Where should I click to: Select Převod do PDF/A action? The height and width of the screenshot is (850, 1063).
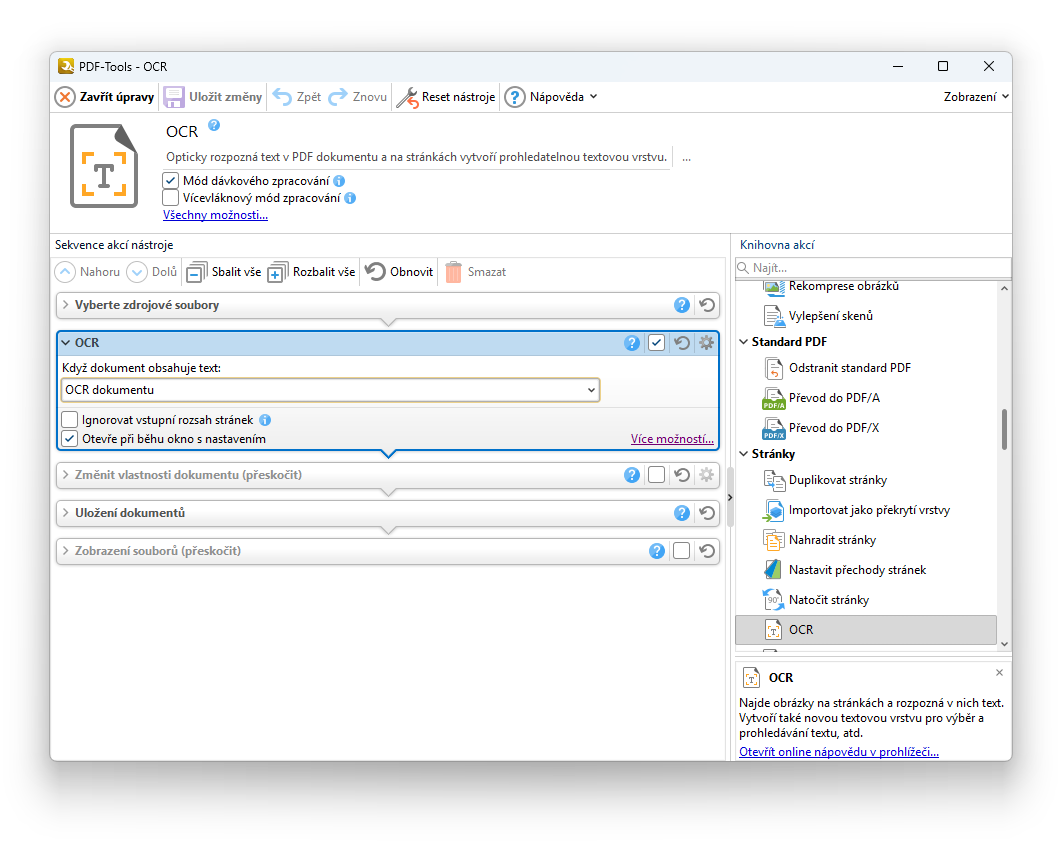tap(834, 398)
